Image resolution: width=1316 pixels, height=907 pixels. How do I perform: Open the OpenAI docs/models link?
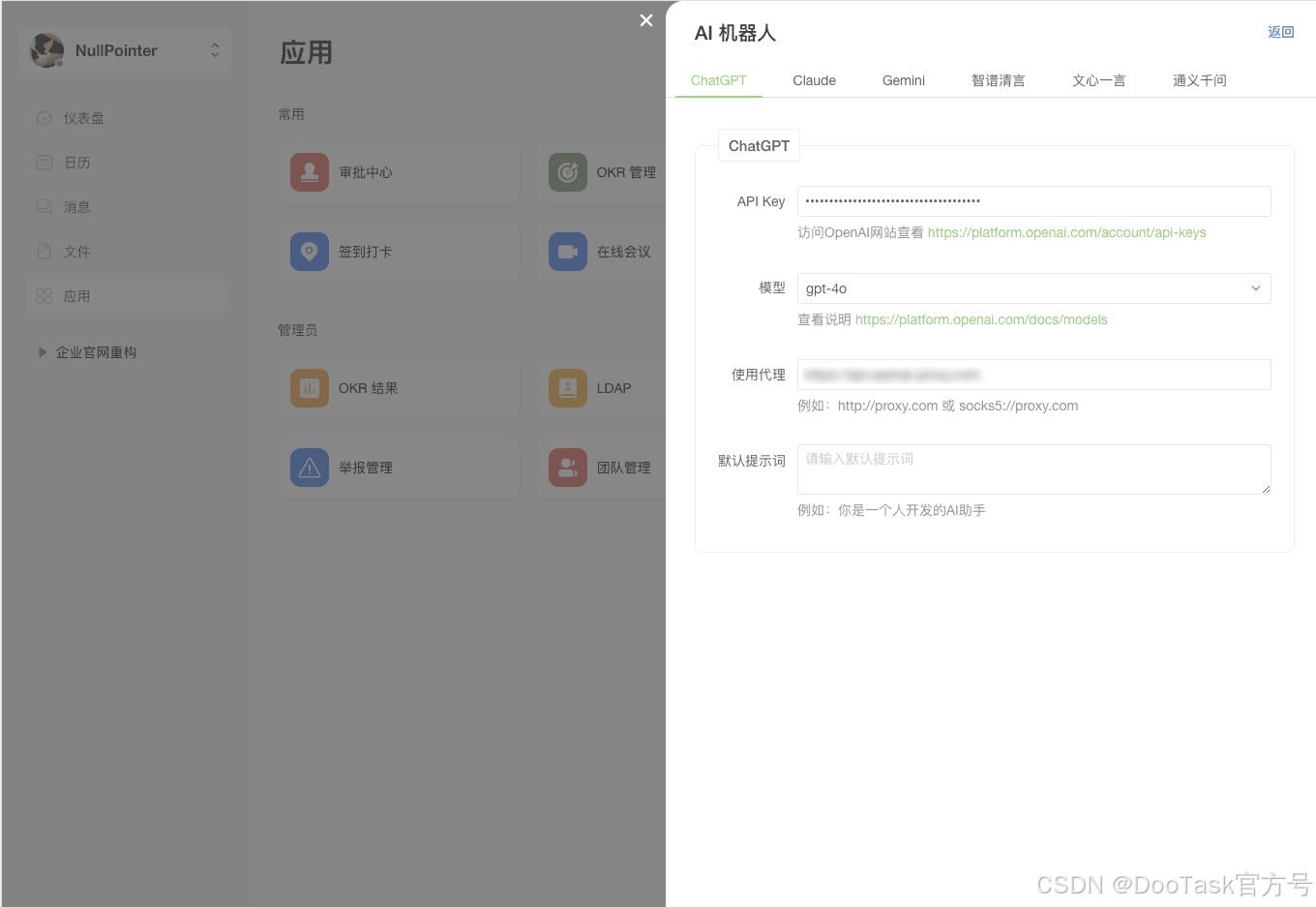click(981, 319)
